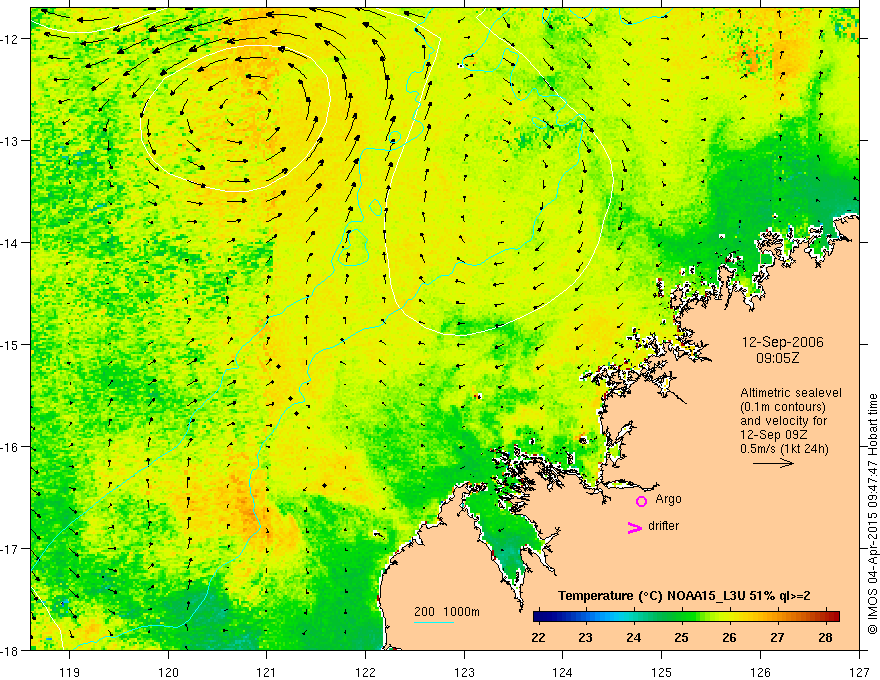Click the '0.5m/s (1kt 24h)' scale text
880x680 pixels.
coord(784,449)
